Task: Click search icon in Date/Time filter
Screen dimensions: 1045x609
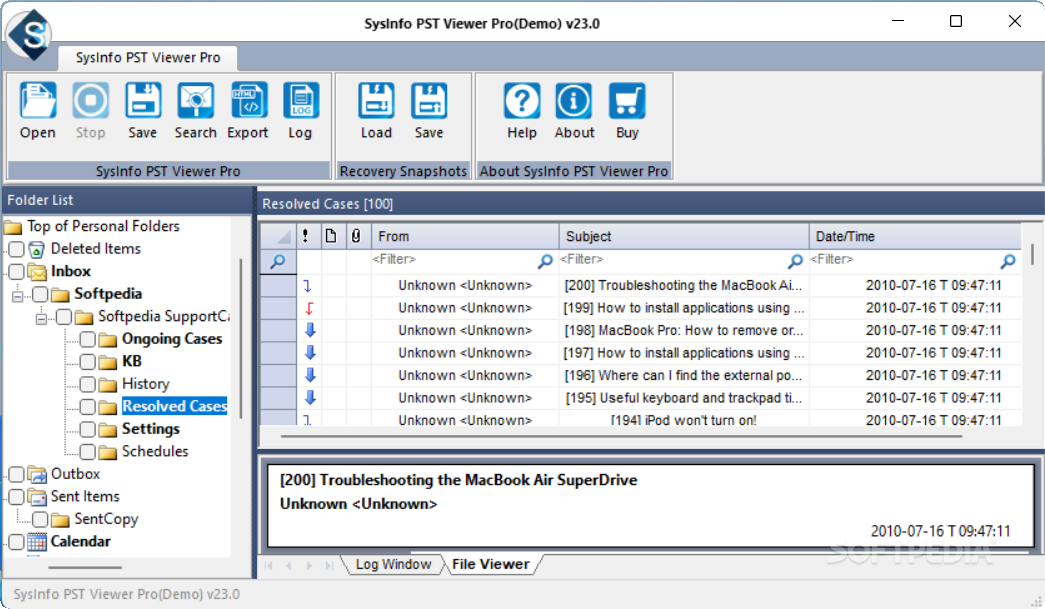Action: pos(1008,261)
